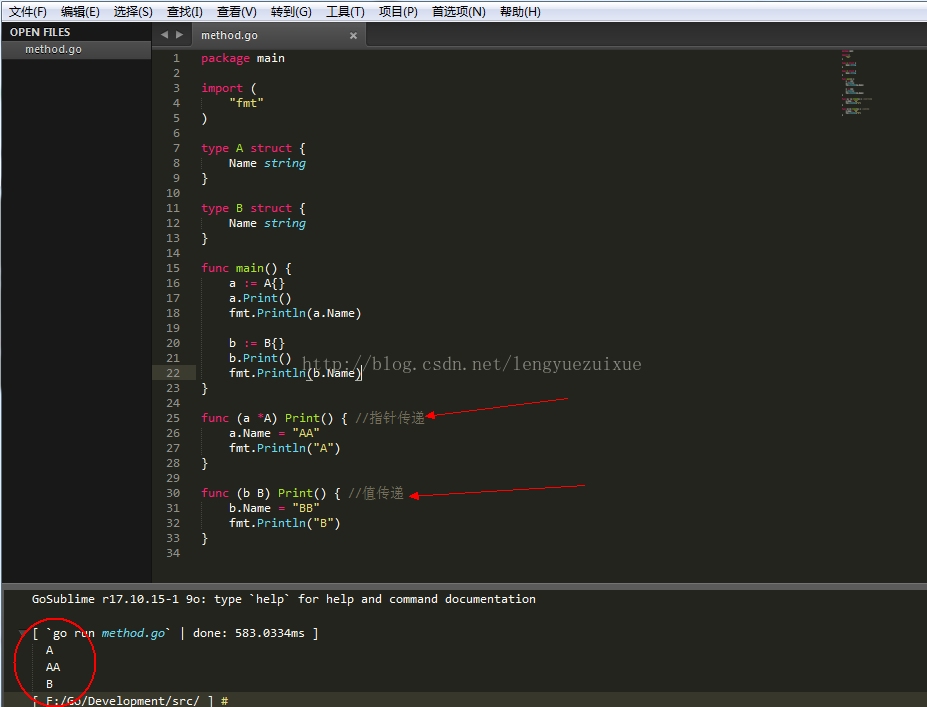
Task: Open the 工具(T) menu
Action: pos(345,12)
